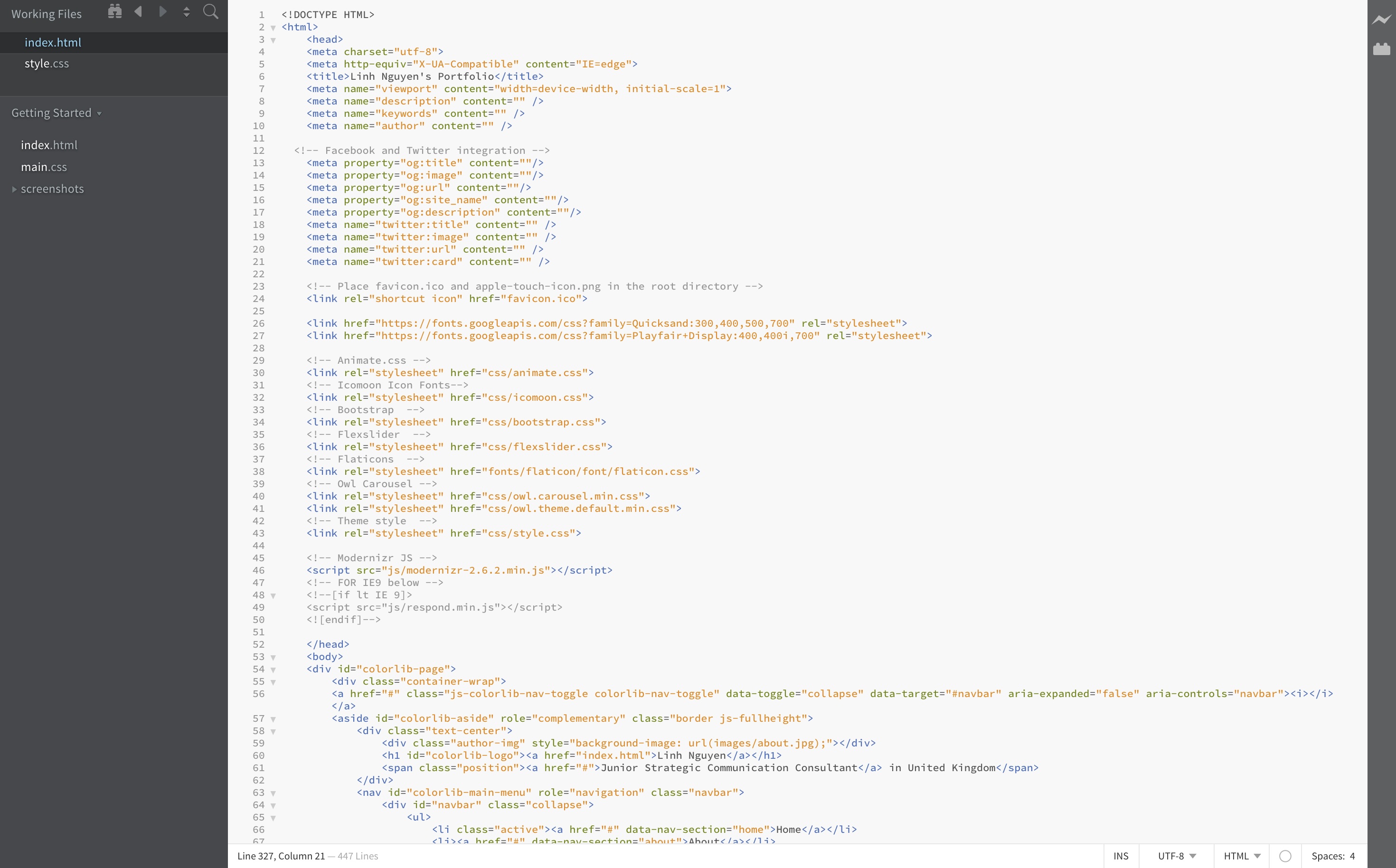The width and height of the screenshot is (1396, 868).
Task: Open the UTF-8 encoding dropdown
Action: pyautogui.click(x=1173, y=855)
